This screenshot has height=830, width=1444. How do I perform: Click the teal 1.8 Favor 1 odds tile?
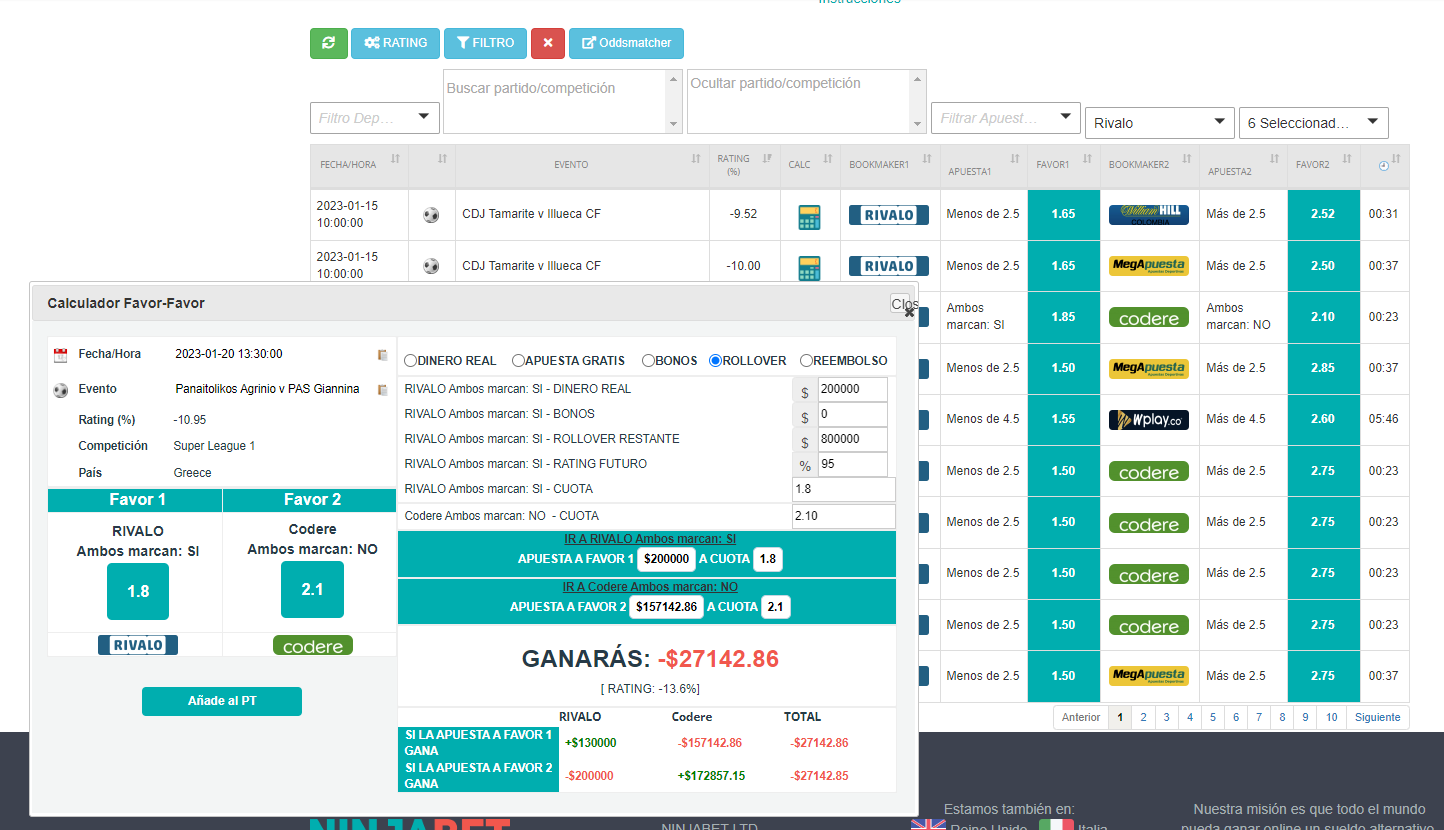[138, 591]
